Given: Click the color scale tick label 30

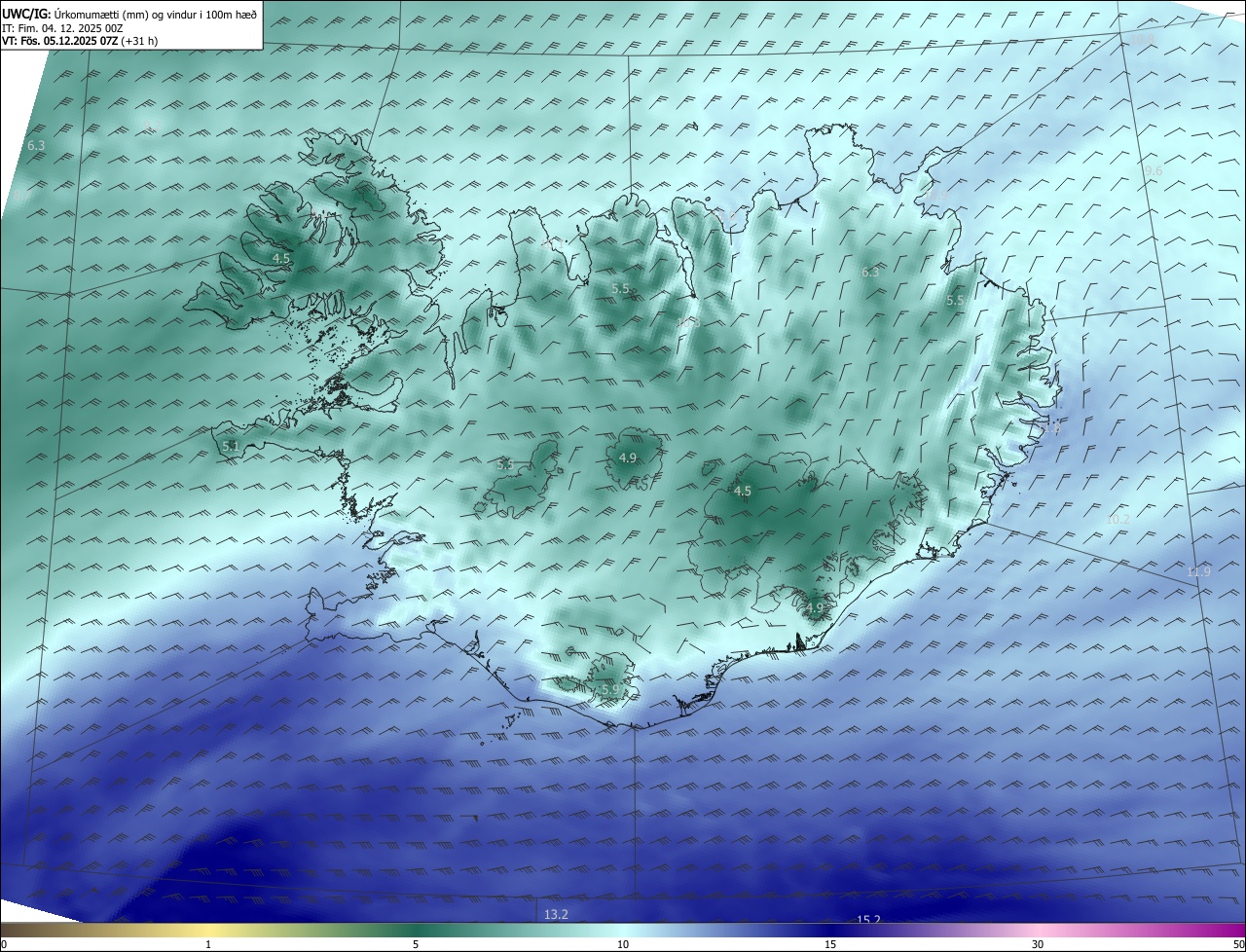Looking at the screenshot, I should tap(1038, 944).
